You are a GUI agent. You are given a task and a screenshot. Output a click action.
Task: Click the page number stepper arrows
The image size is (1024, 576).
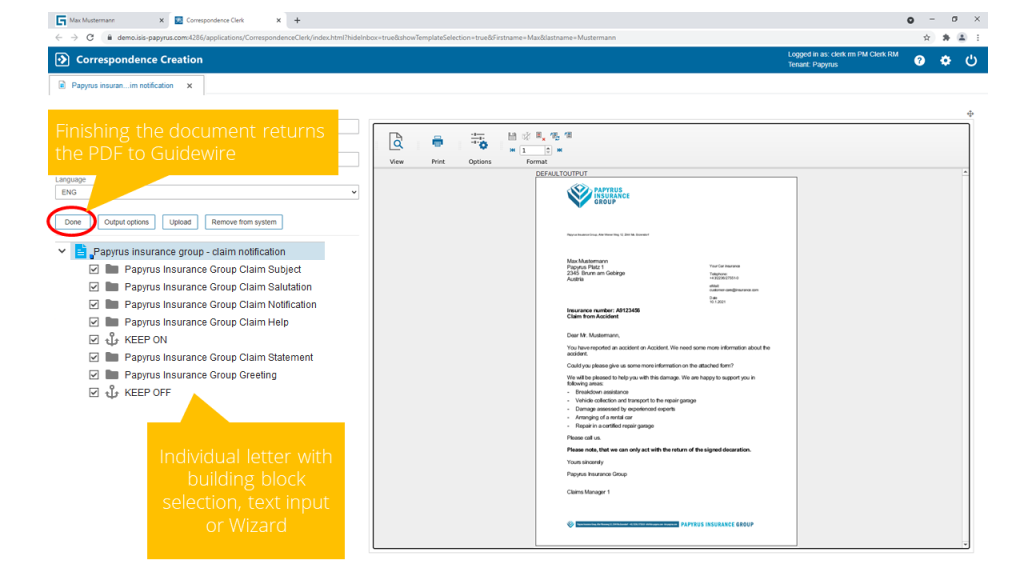[548, 150]
